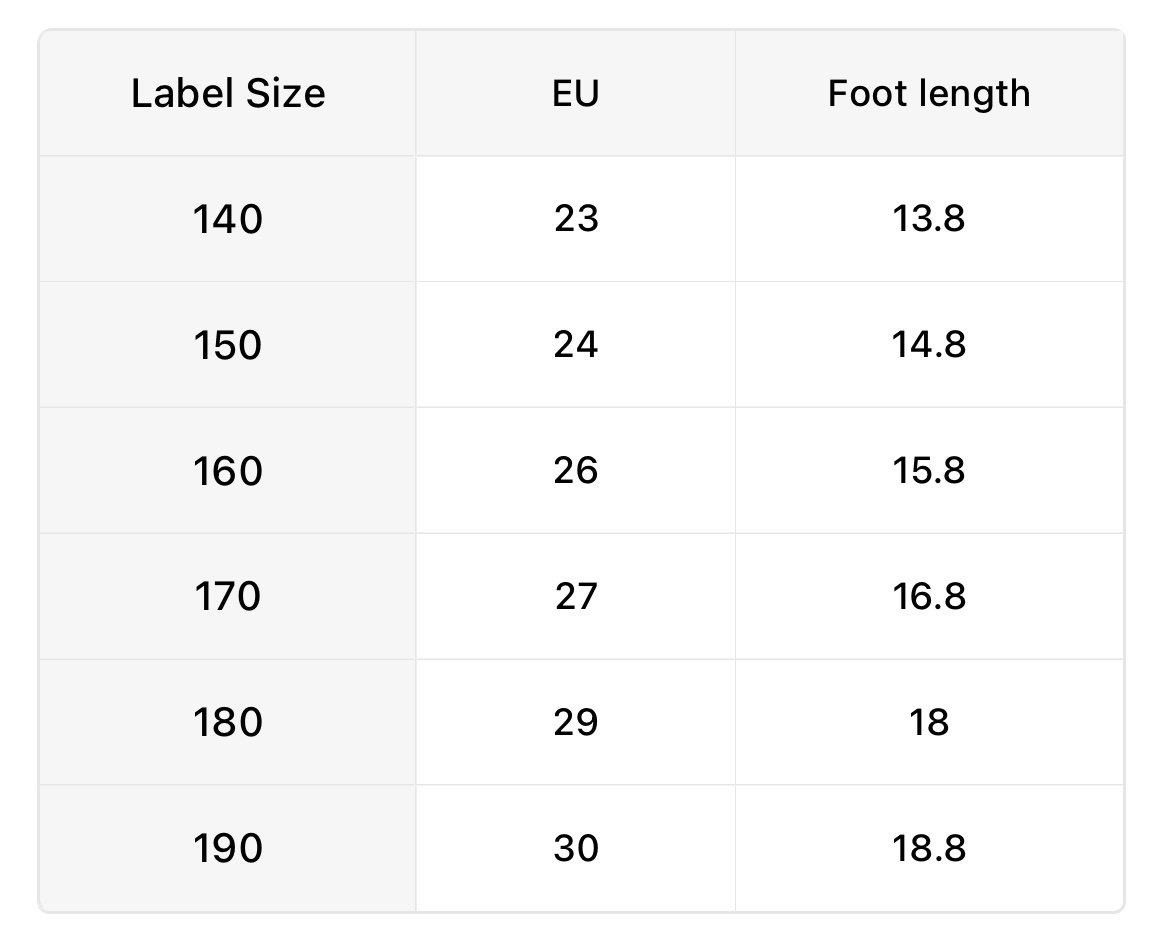
Task: Select label size 140 cell
Action: tap(228, 219)
